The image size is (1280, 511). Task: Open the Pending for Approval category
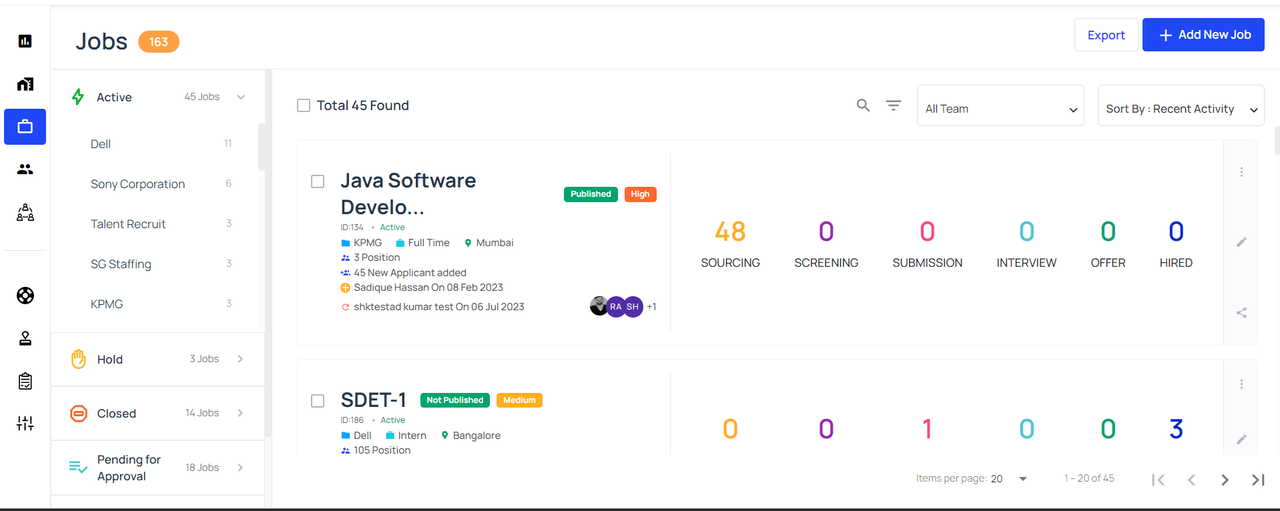pyautogui.click(x=158, y=468)
